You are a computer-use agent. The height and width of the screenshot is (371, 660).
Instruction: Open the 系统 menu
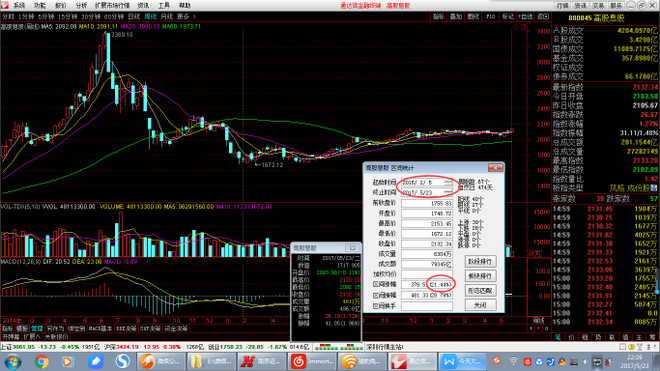tap(19, 5)
